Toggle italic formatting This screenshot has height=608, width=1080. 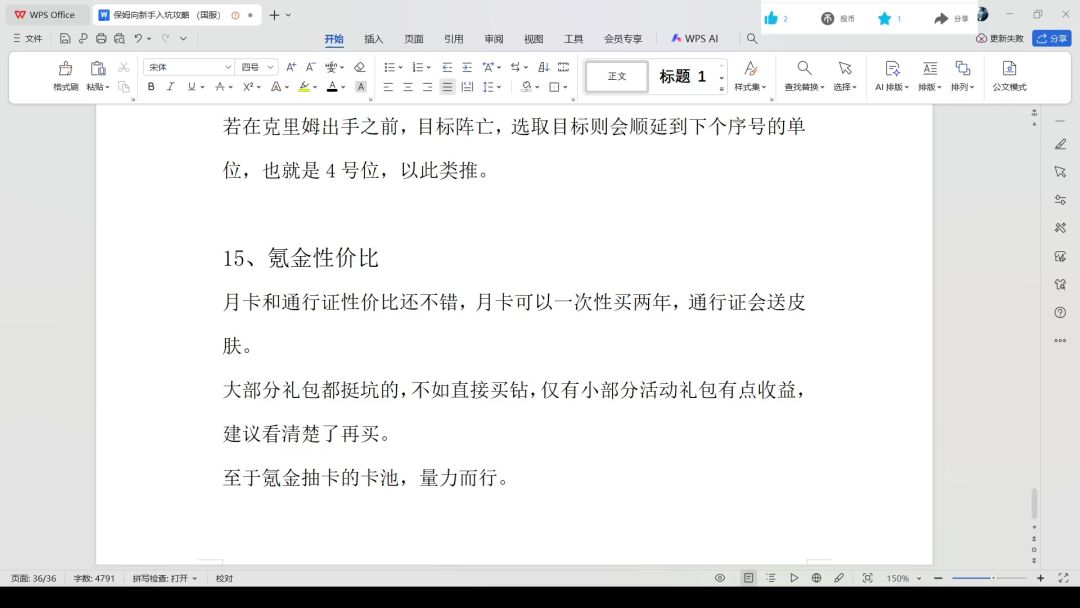(170, 87)
